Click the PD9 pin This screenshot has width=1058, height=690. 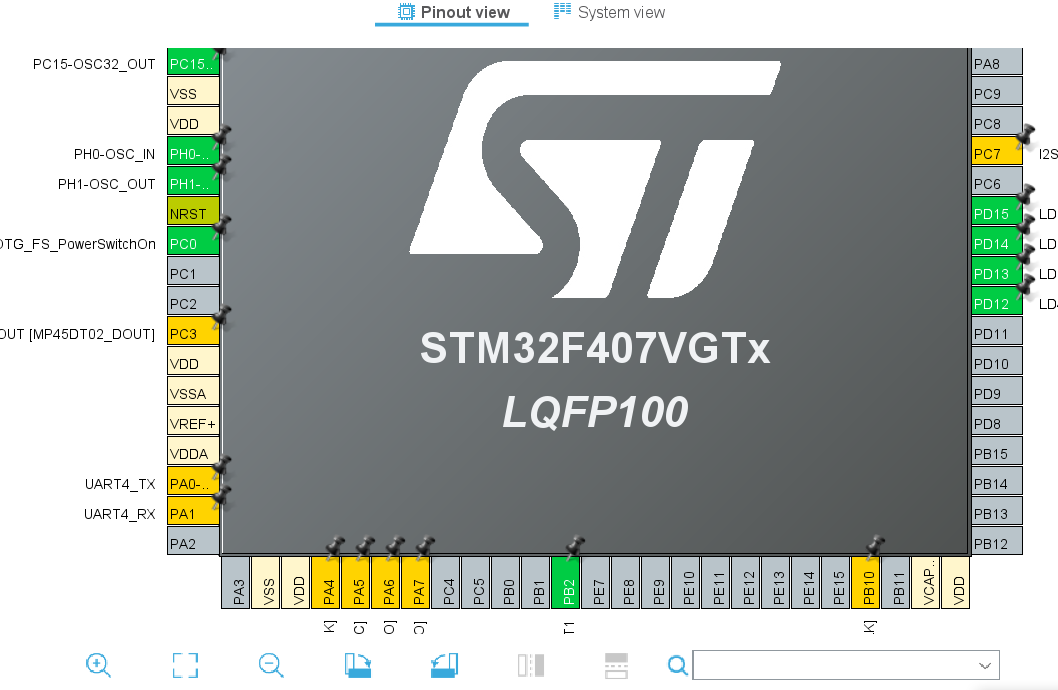coord(997,393)
